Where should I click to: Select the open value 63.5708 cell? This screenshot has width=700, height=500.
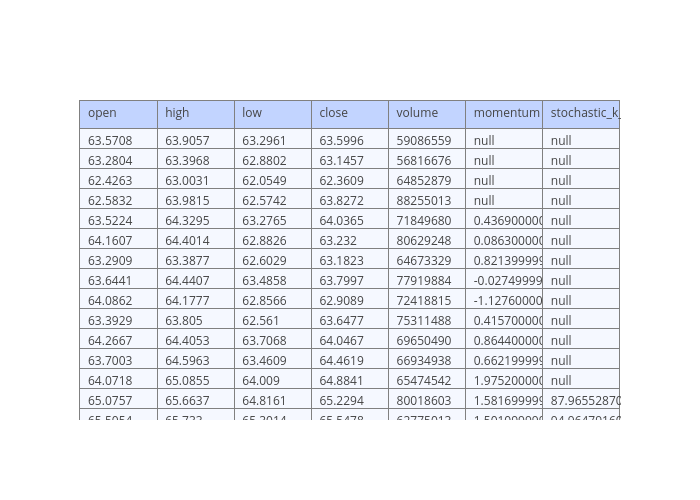pyautogui.click(x=118, y=141)
